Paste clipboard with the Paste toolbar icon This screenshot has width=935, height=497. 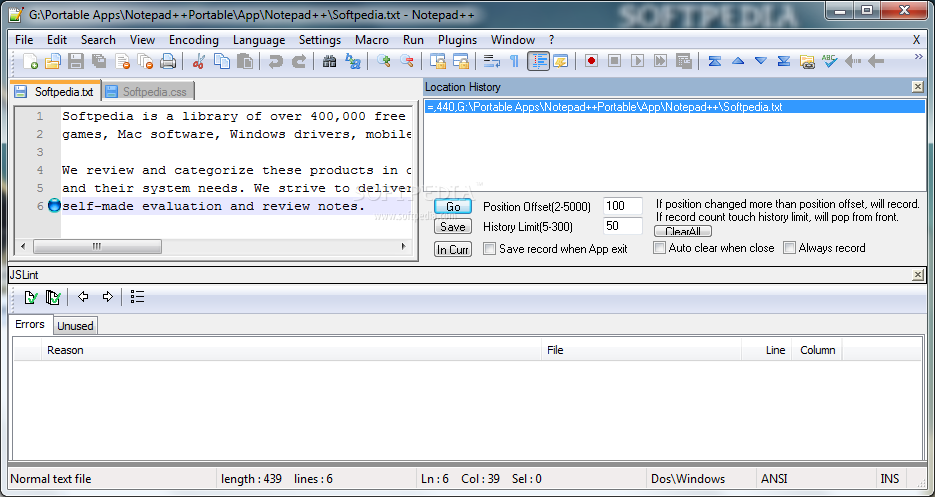point(244,61)
